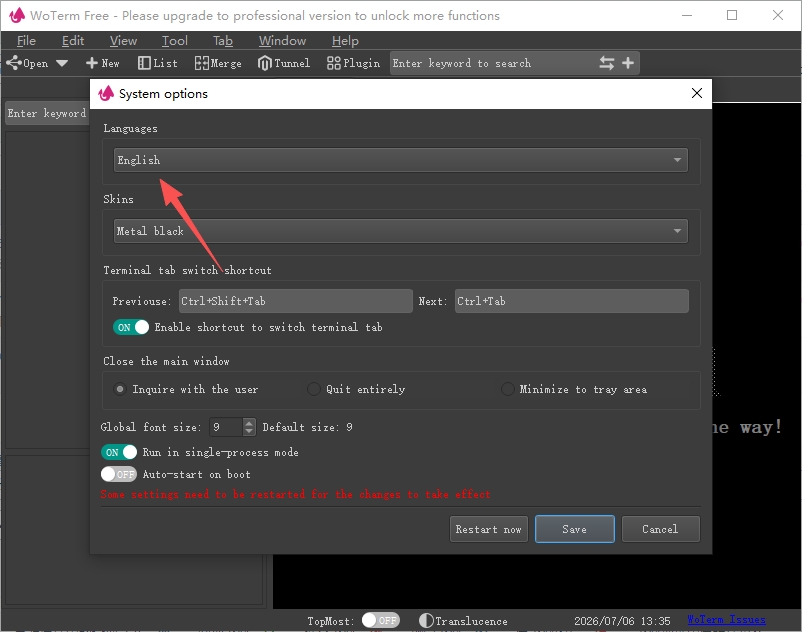802x632 pixels.
Task: Click the Restart now button
Action: pos(488,529)
